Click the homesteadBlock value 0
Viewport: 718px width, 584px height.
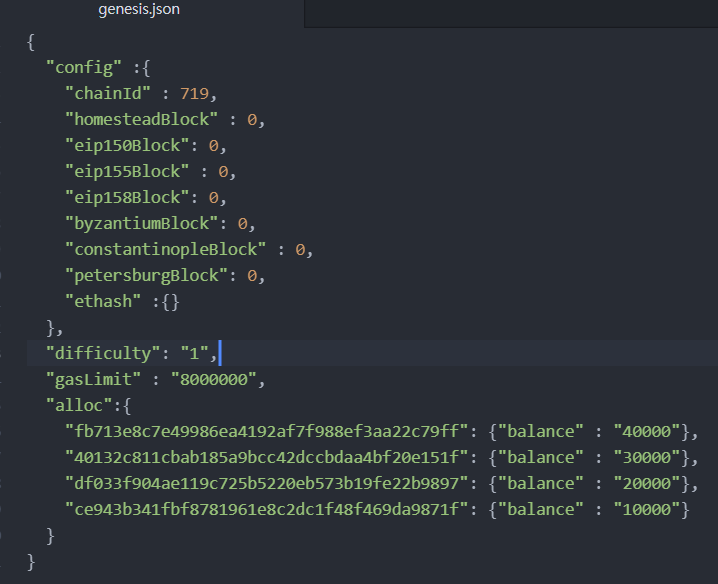(x=252, y=120)
